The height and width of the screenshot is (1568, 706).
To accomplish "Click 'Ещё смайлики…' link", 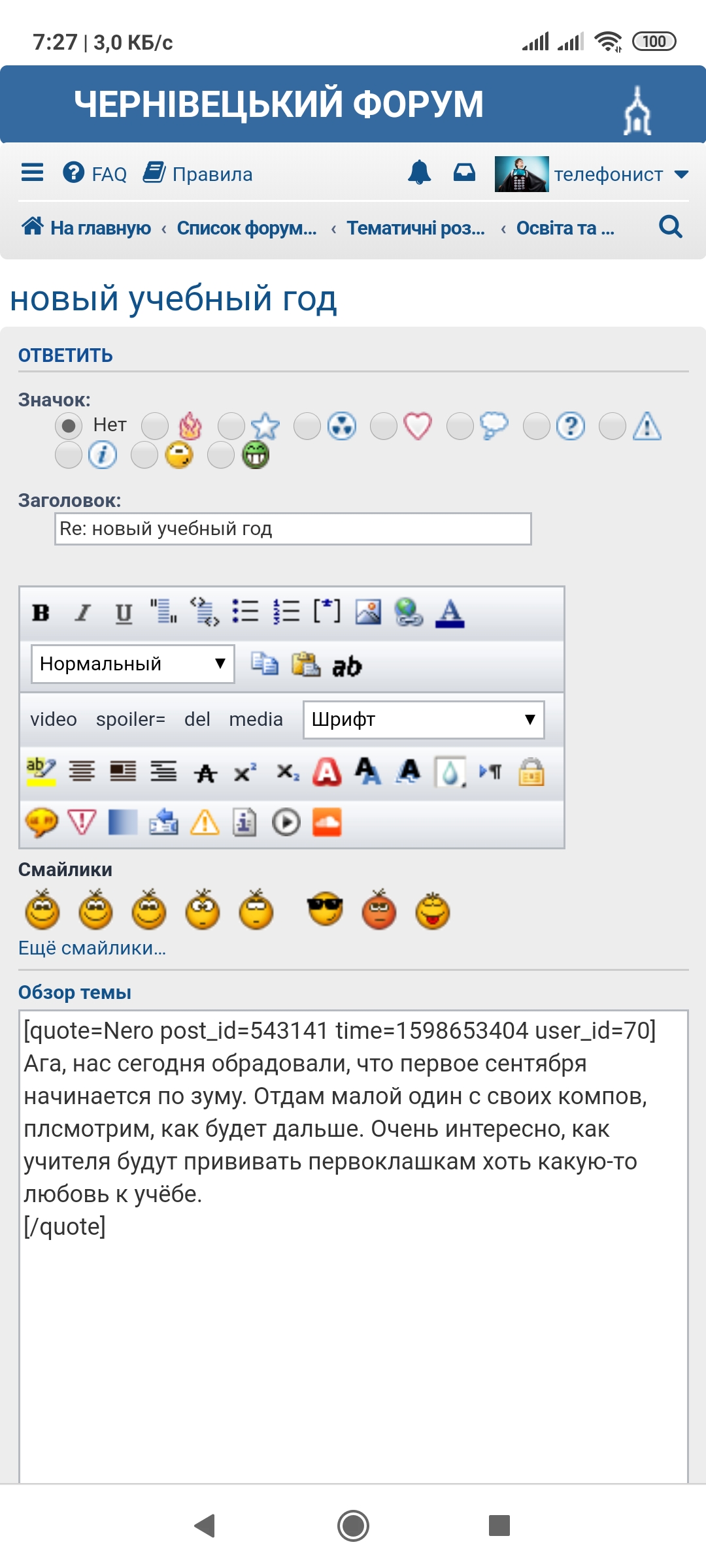I will 92,948.
